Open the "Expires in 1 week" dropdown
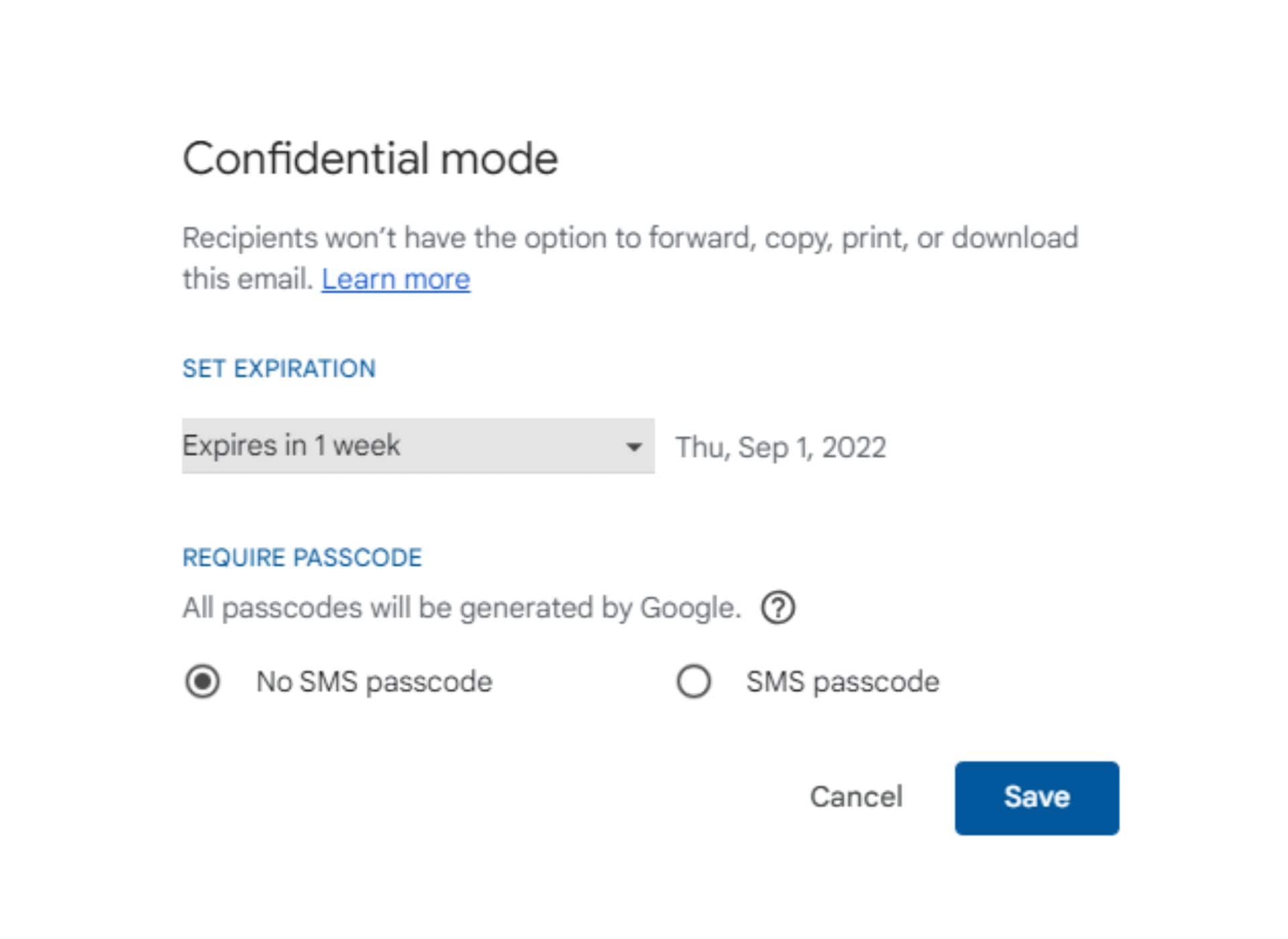This screenshot has width=1288, height=939. pyautogui.click(x=417, y=446)
